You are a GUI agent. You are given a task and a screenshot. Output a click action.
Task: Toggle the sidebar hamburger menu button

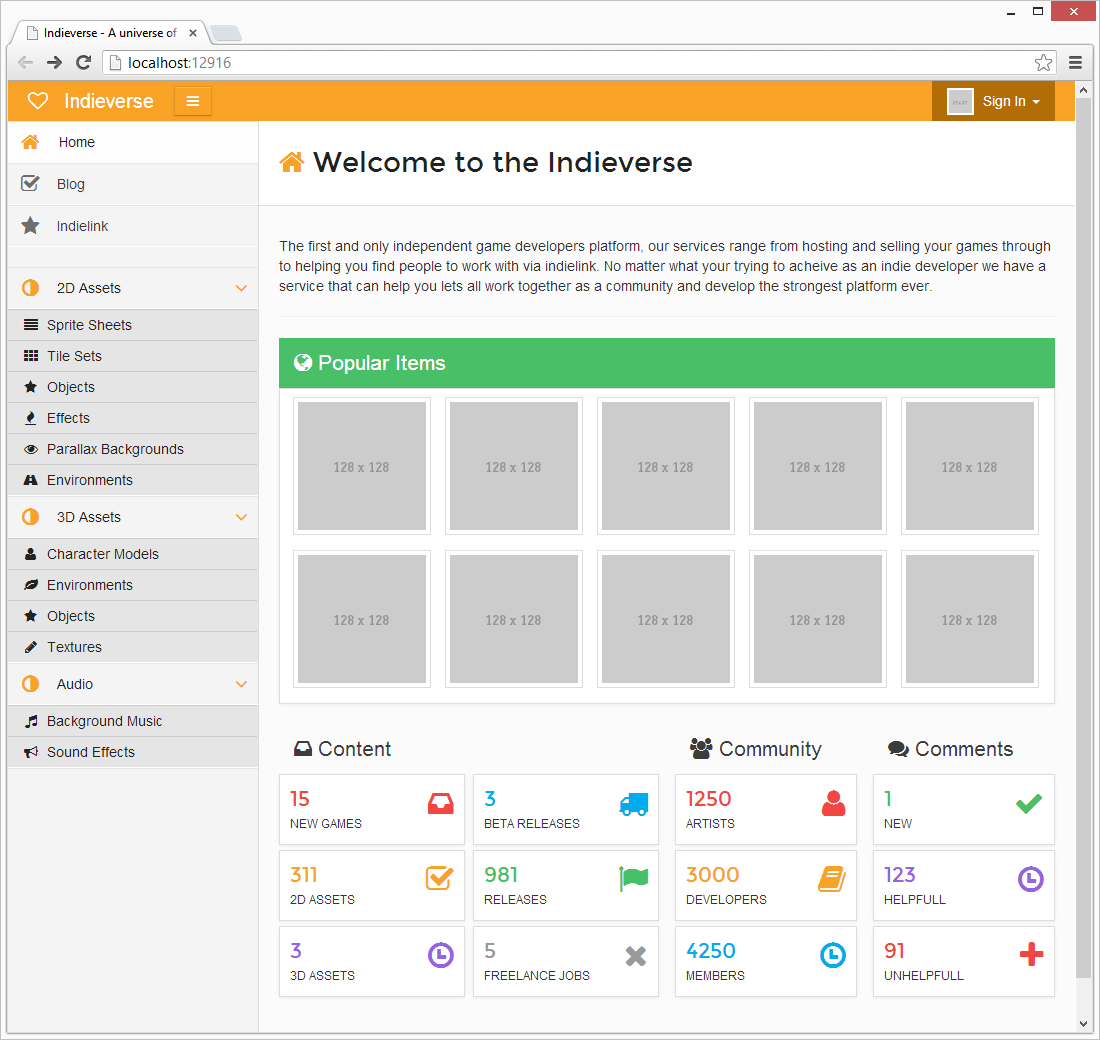pyautogui.click(x=192, y=101)
